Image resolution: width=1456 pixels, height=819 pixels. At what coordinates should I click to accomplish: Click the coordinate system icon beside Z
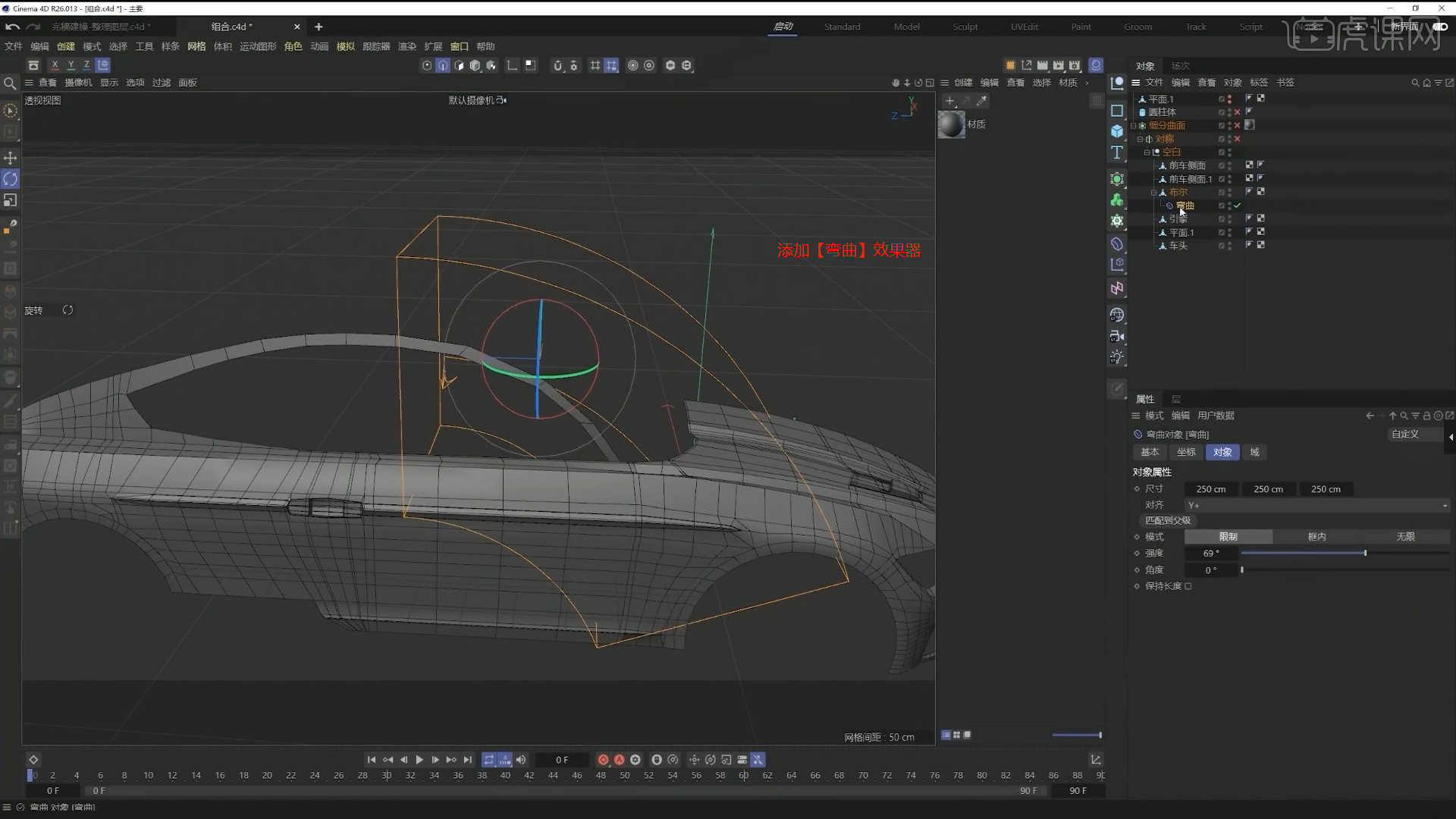(x=103, y=65)
